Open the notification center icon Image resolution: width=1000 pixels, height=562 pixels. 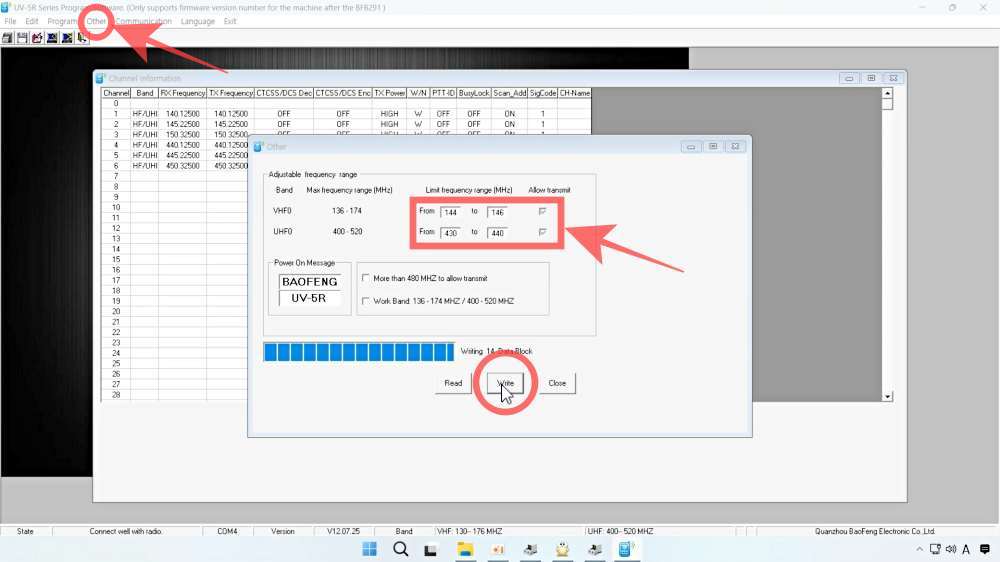point(985,549)
